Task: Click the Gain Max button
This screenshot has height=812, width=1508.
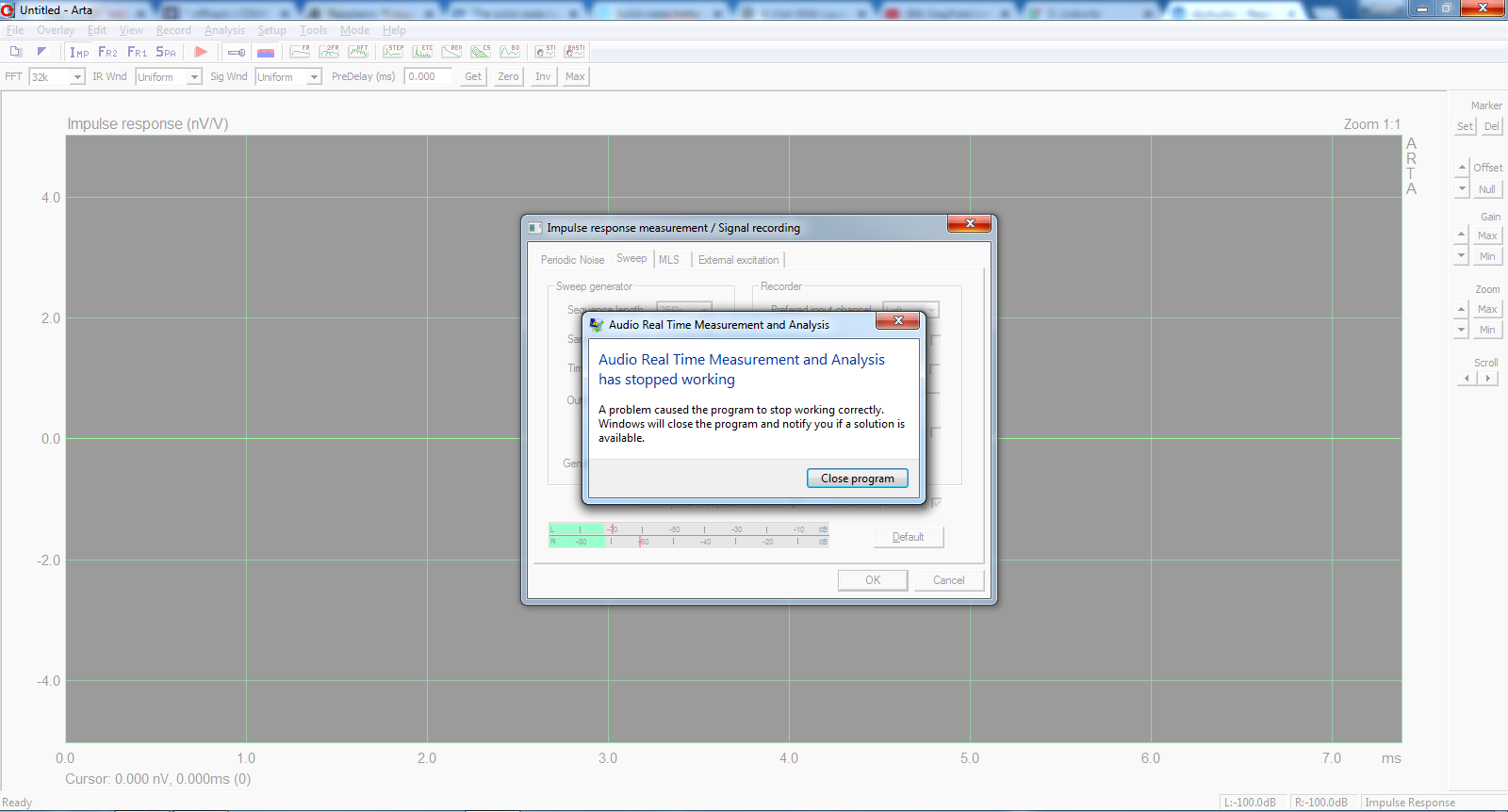Action: [1487, 235]
